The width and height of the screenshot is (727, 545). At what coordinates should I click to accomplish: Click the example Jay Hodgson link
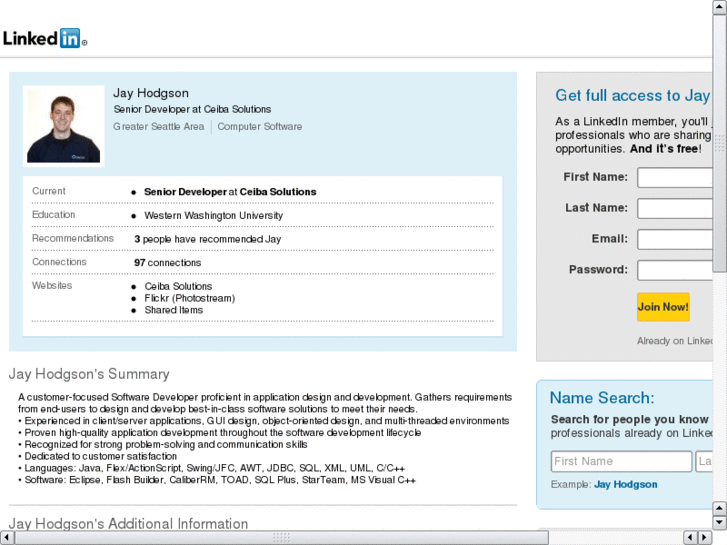click(x=625, y=484)
